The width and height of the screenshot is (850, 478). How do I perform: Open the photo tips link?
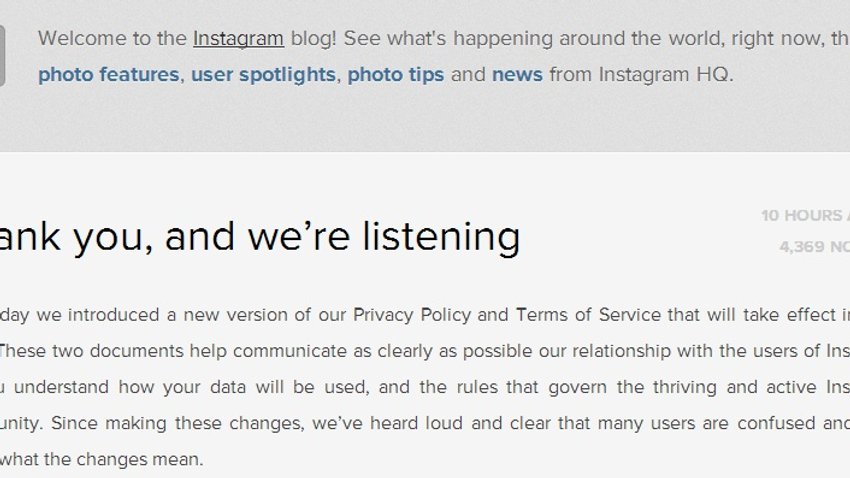[396, 75]
